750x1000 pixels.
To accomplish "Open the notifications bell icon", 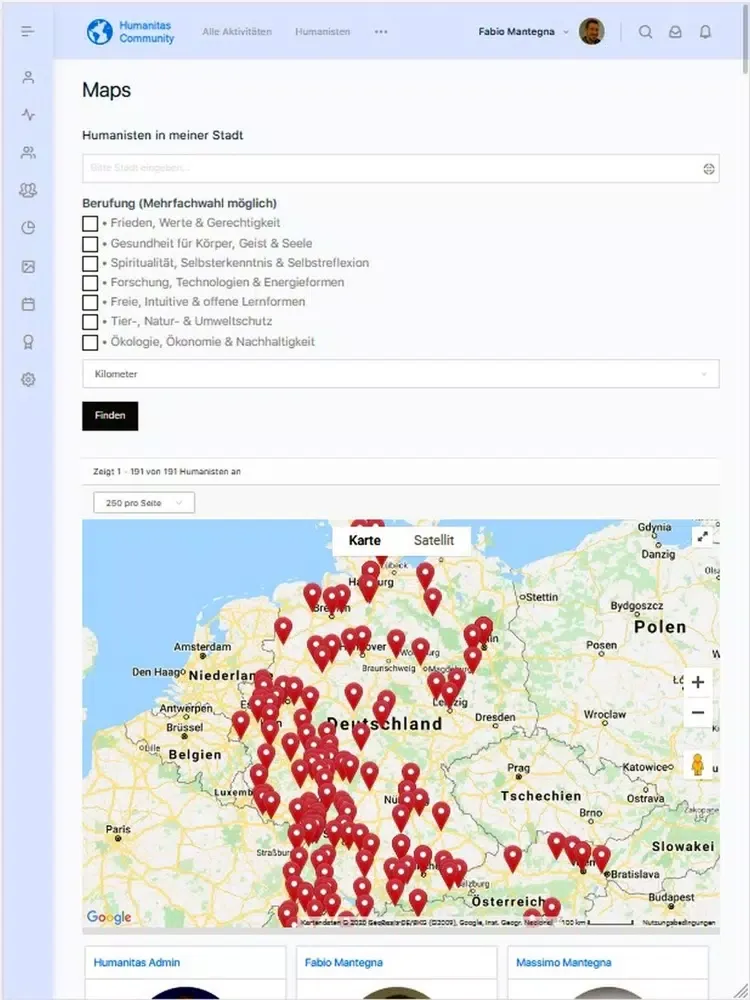I will coord(705,32).
